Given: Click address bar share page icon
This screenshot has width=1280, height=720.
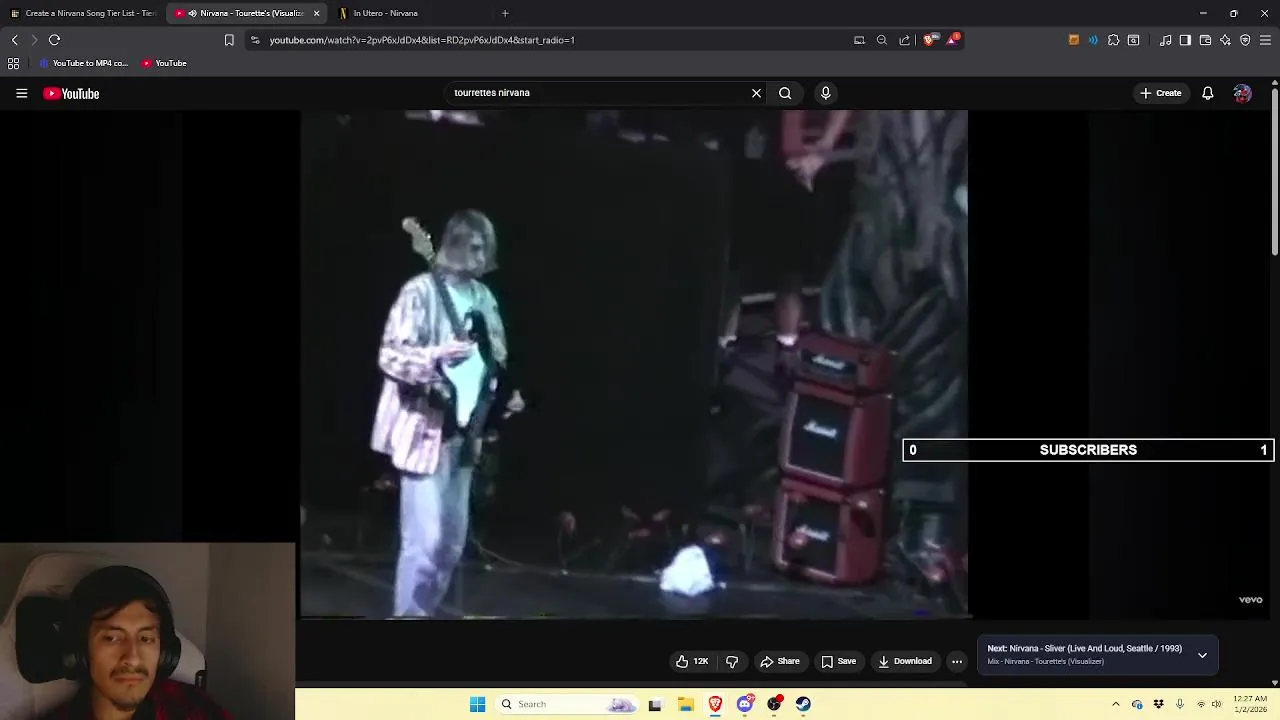Looking at the screenshot, I should 905,40.
